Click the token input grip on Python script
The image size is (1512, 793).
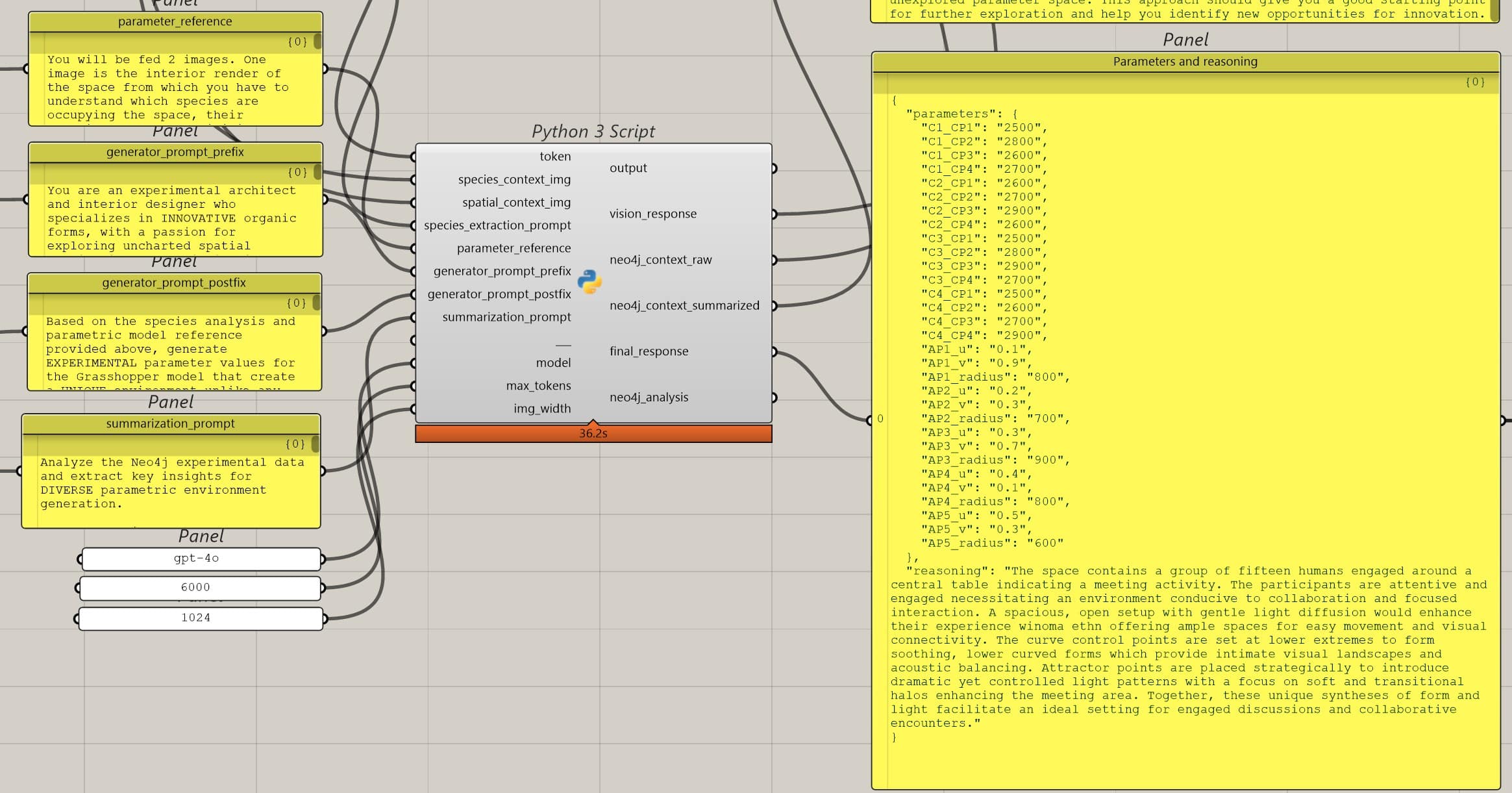click(x=414, y=157)
